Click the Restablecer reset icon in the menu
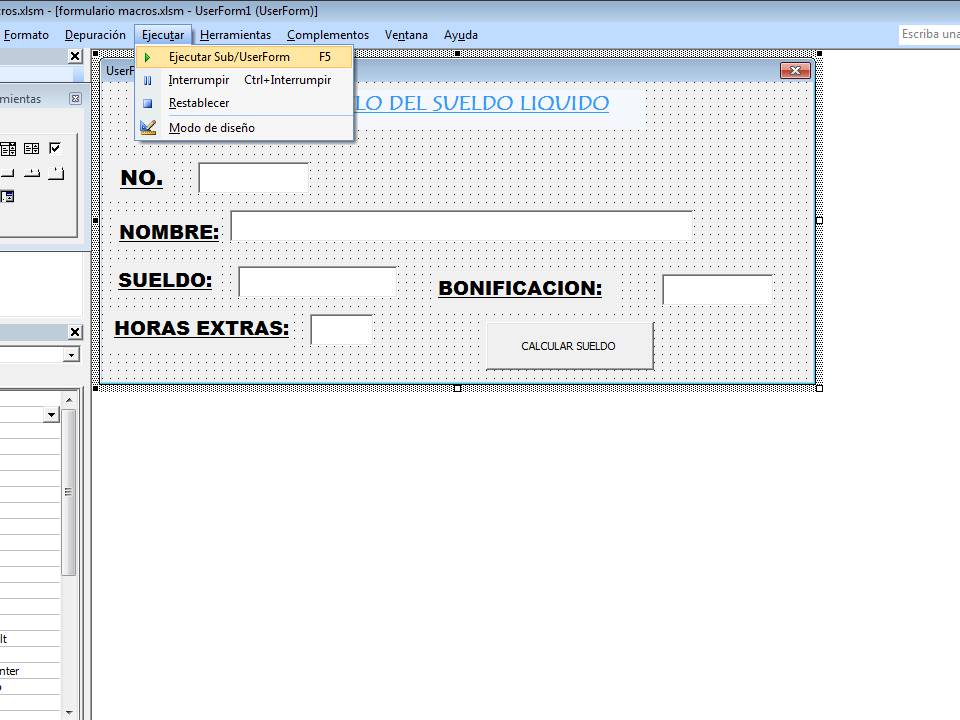Screen dimensions: 960x720 pos(147,103)
